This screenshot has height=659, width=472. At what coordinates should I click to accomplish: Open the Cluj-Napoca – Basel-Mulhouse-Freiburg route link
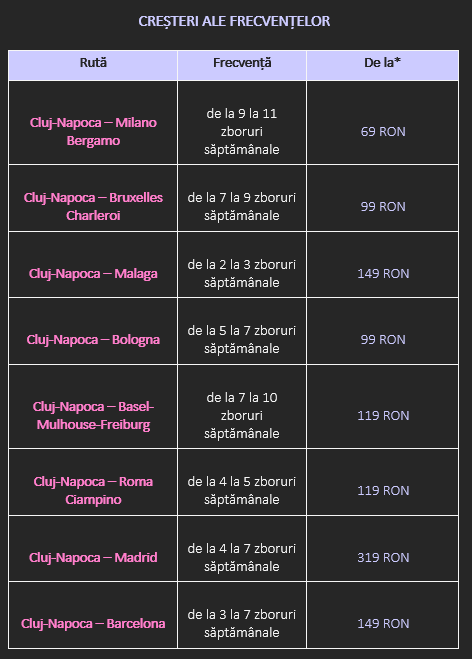[93, 415]
